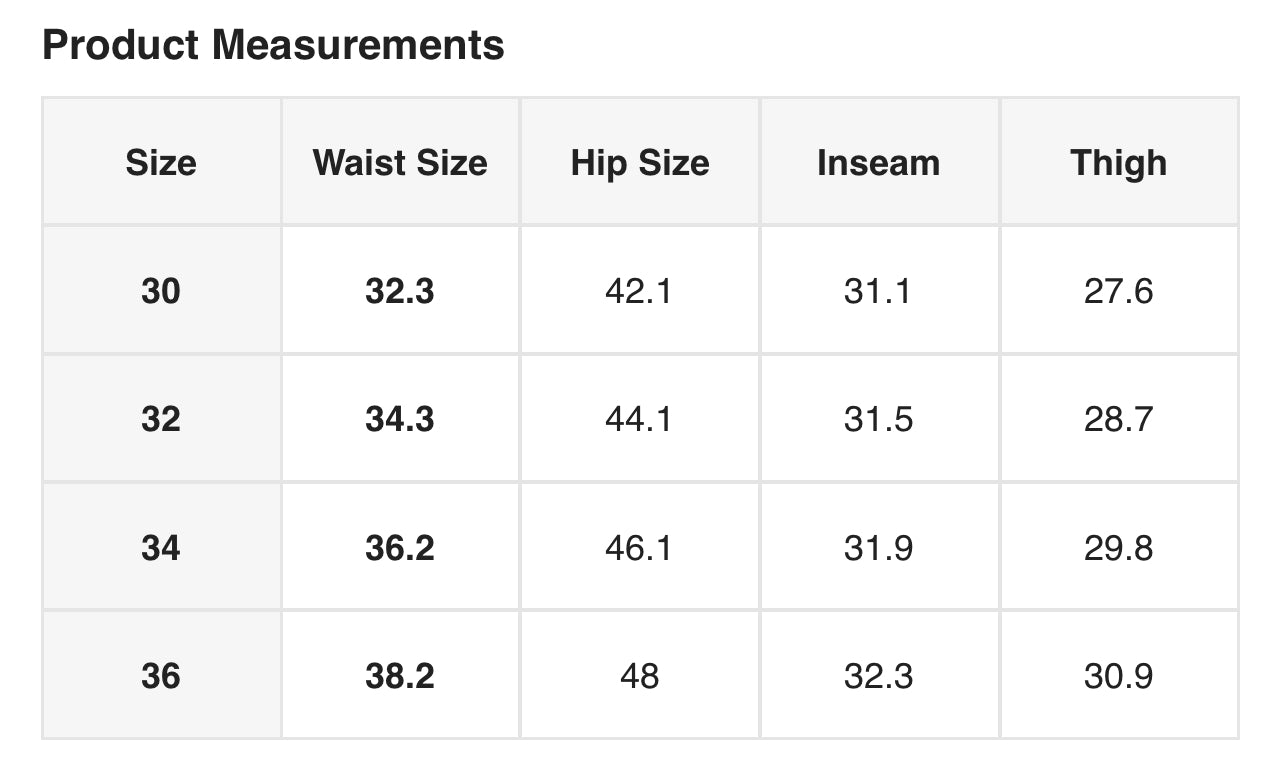Click hip value 46.1
This screenshot has width=1284, height=769.
coord(639,548)
